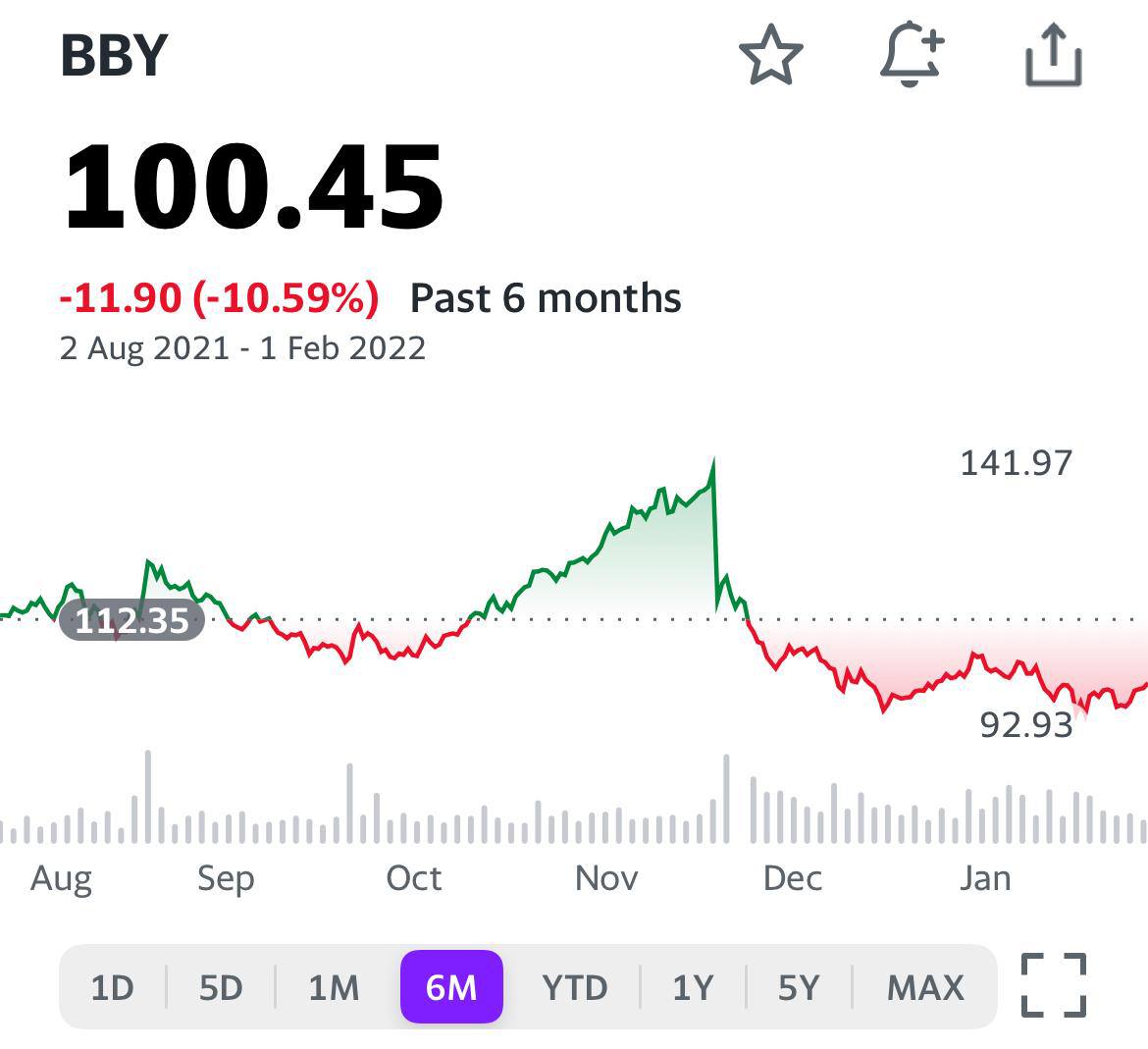This screenshot has width=1148, height=1049.
Task: Add BBY to watchlist with star icon
Action: [x=770, y=56]
